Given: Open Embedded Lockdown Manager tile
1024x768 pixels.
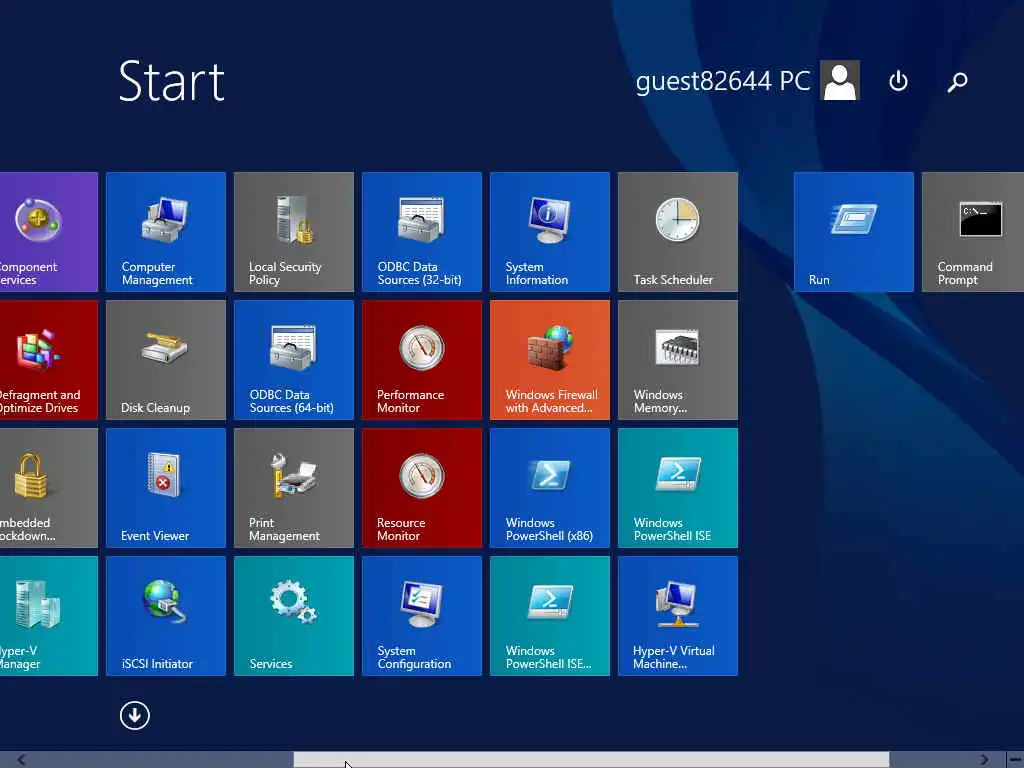Looking at the screenshot, I should pos(49,488).
